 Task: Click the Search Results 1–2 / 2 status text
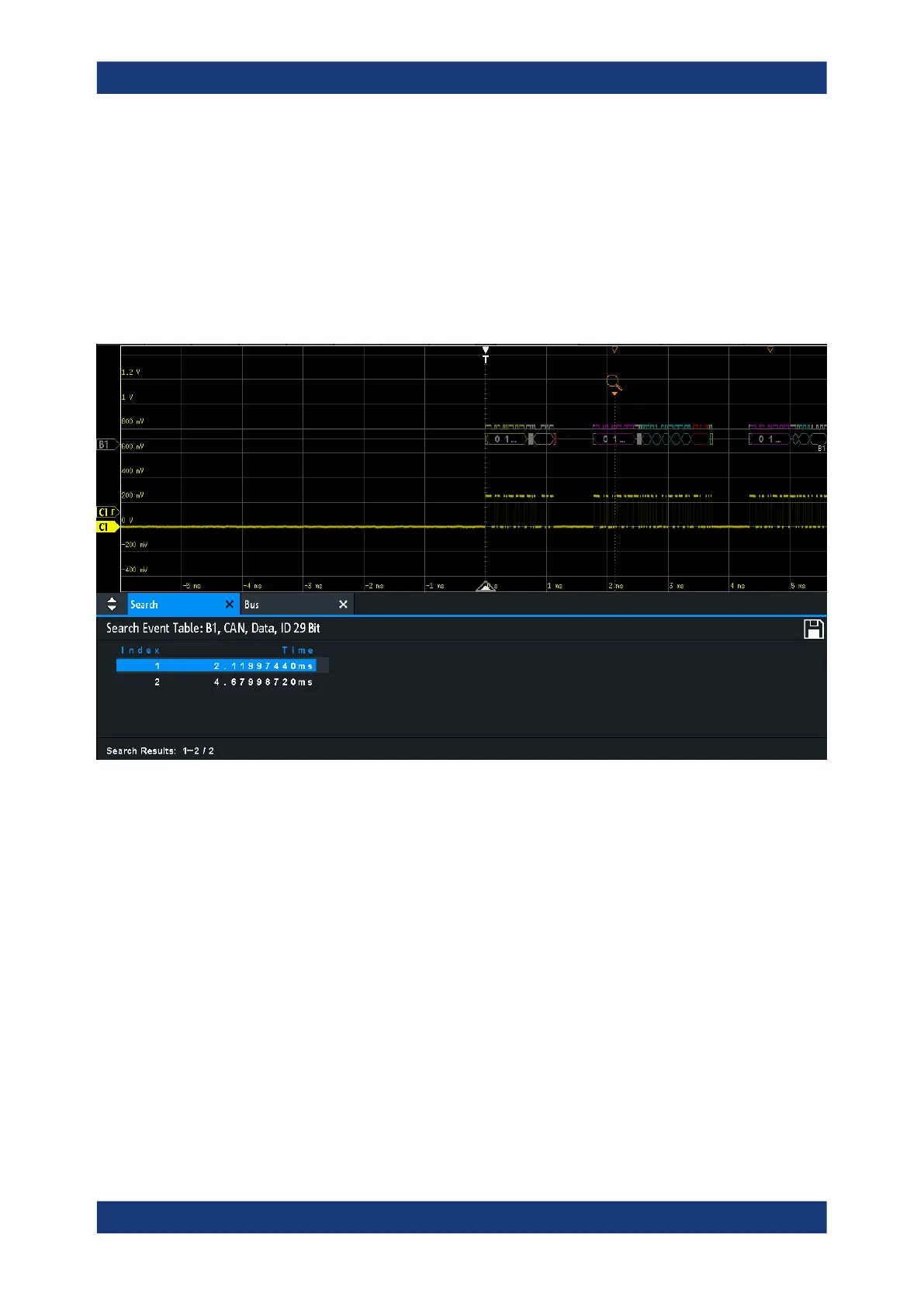[160, 751]
